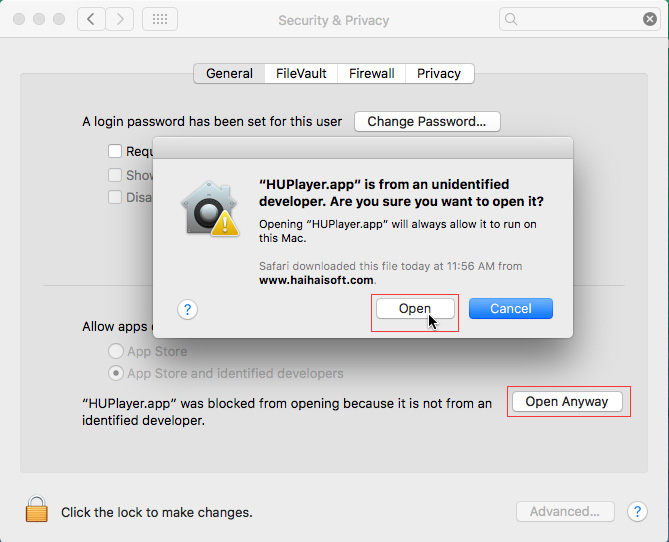This screenshot has width=669, height=542.
Task: Cancel the unidentified developer dialog
Action: (511, 309)
